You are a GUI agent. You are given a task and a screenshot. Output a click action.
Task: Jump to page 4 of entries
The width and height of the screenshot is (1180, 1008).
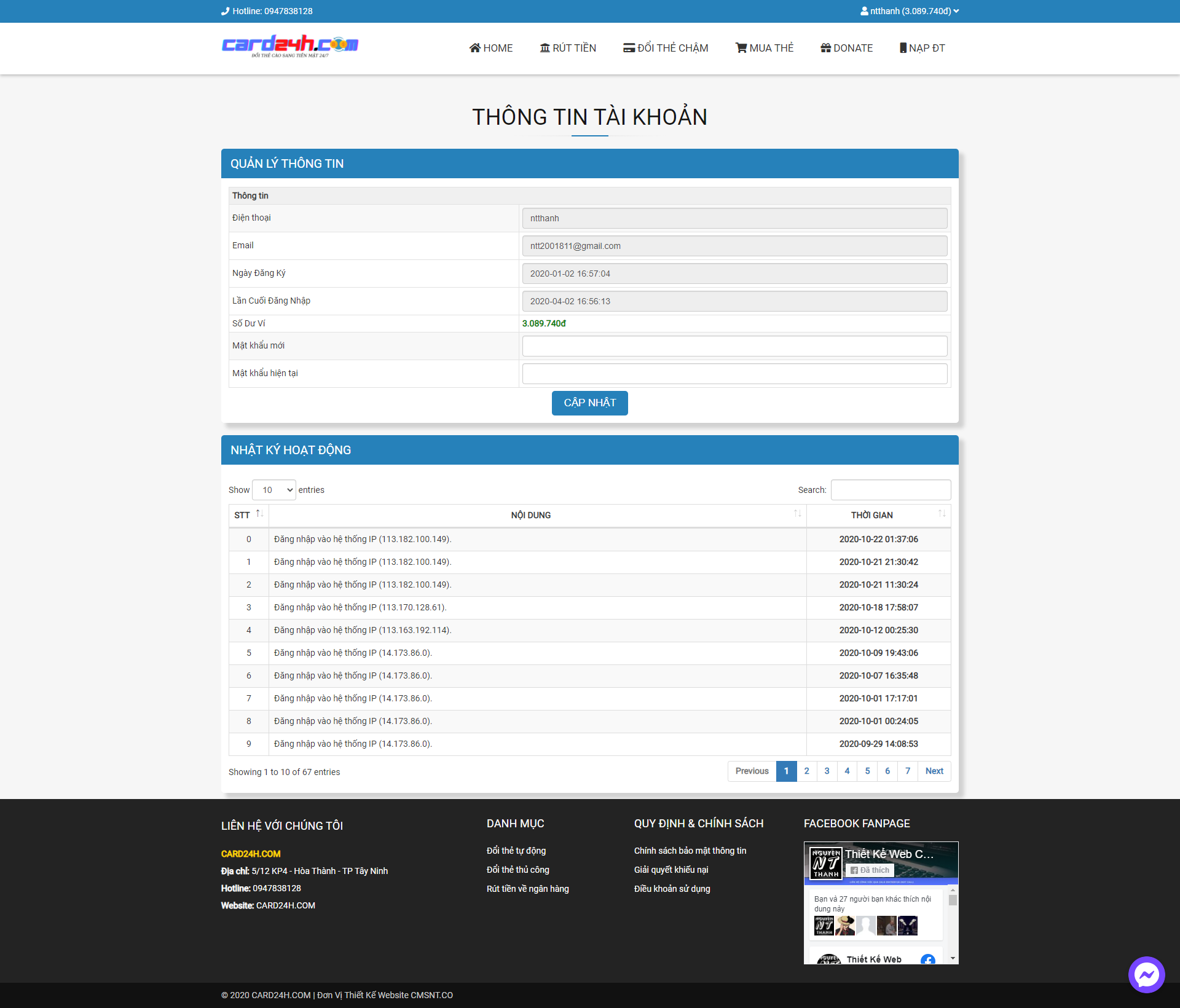point(847,771)
